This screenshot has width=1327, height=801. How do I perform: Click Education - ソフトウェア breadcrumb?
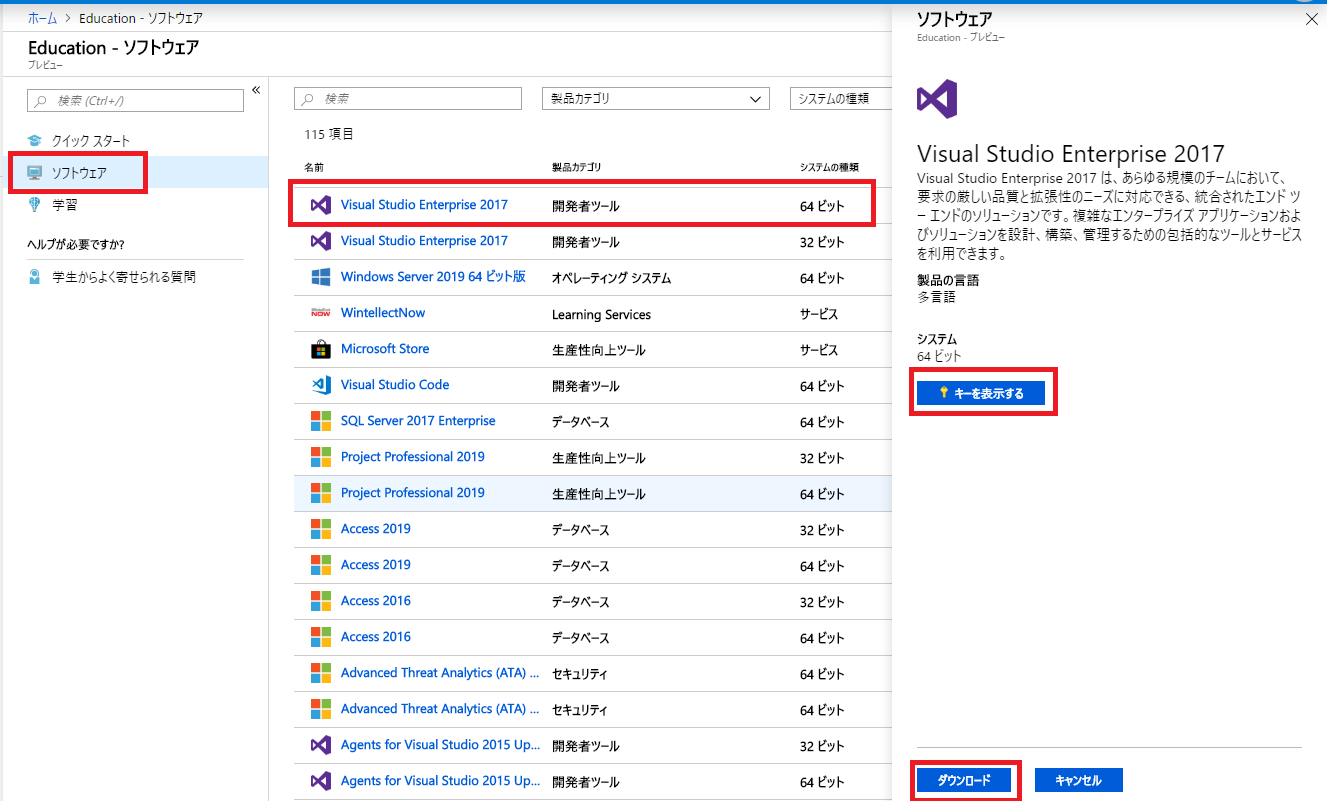139,19
